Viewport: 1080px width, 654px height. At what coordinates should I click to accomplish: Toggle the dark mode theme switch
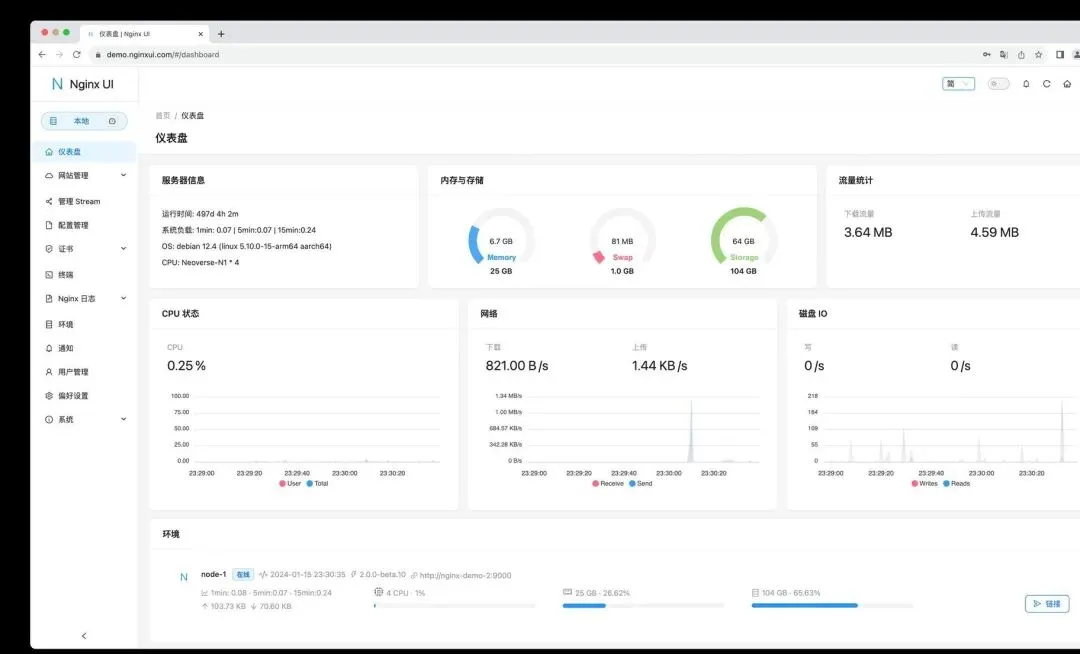[998, 84]
